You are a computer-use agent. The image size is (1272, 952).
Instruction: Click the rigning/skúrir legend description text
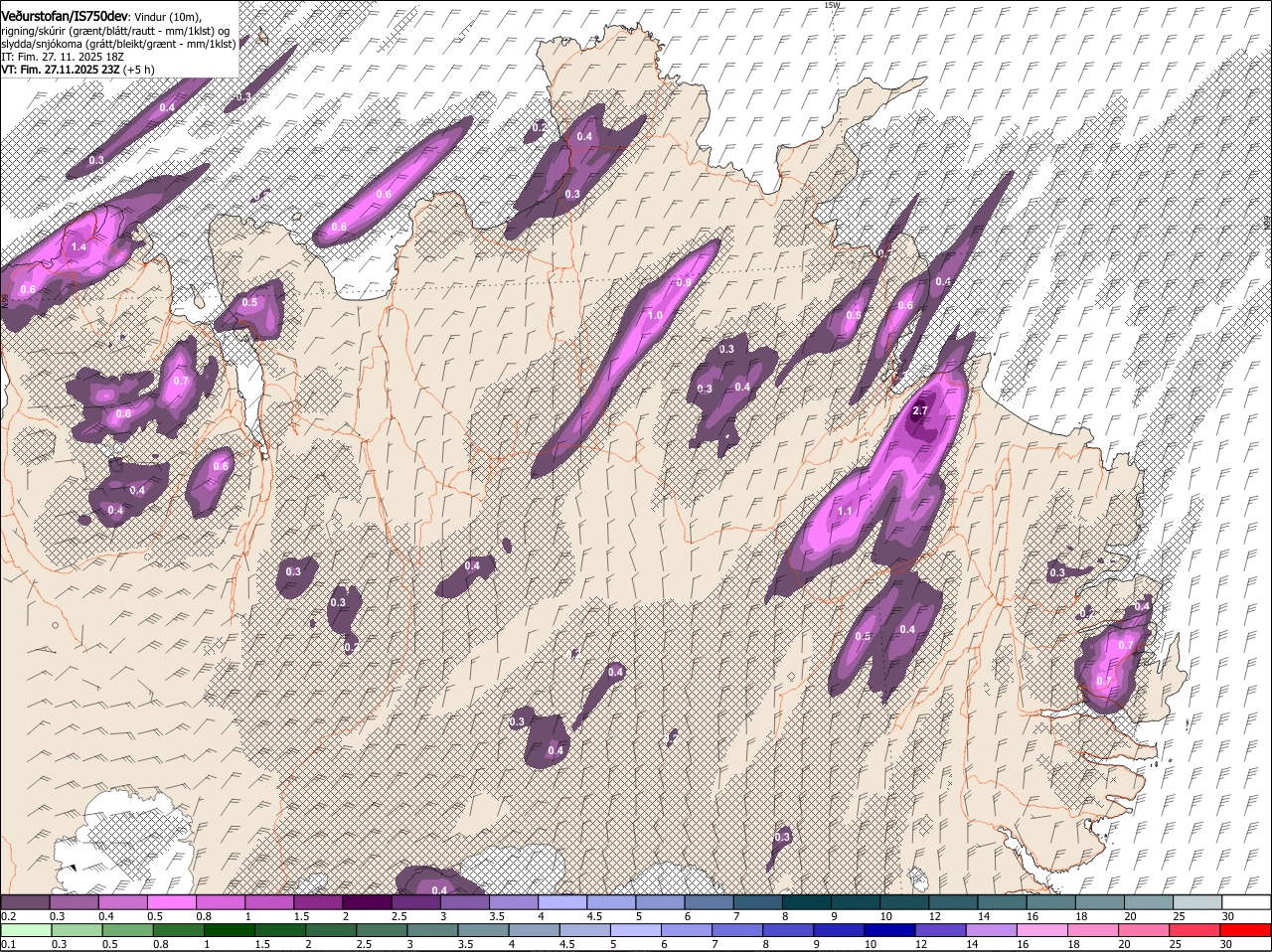117,31
